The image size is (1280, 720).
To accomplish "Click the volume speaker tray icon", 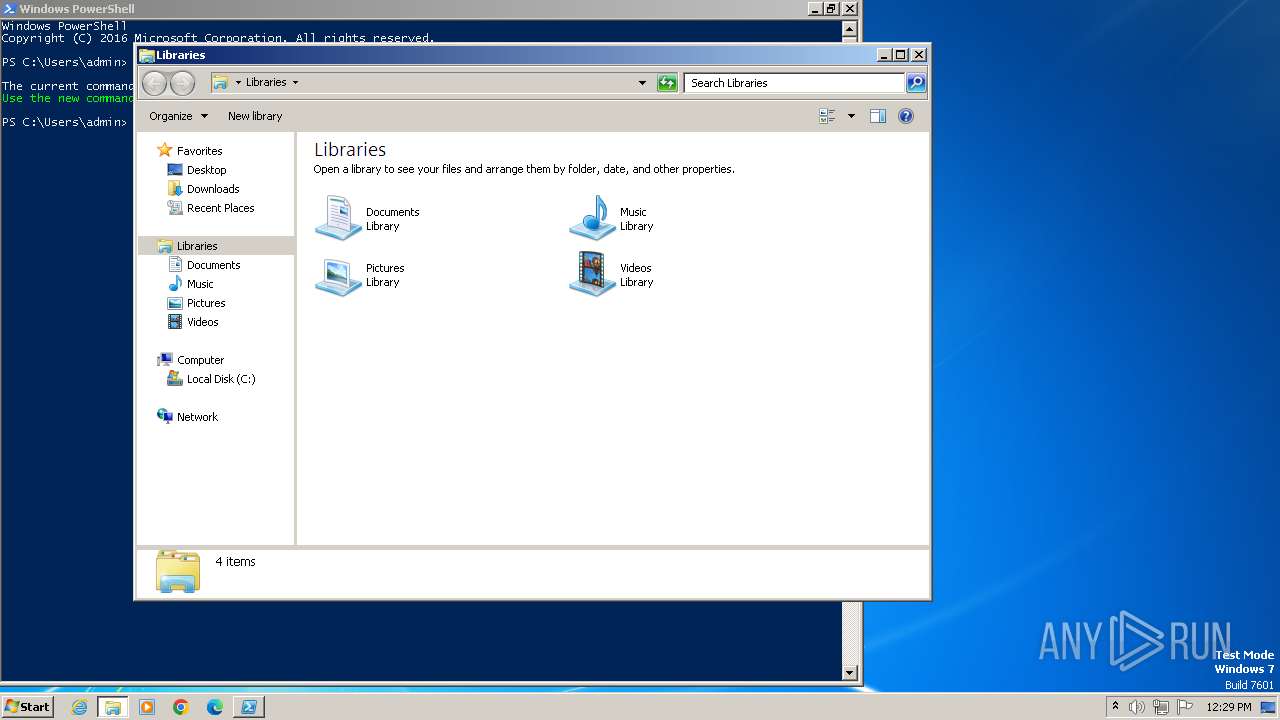I will coord(1137,707).
